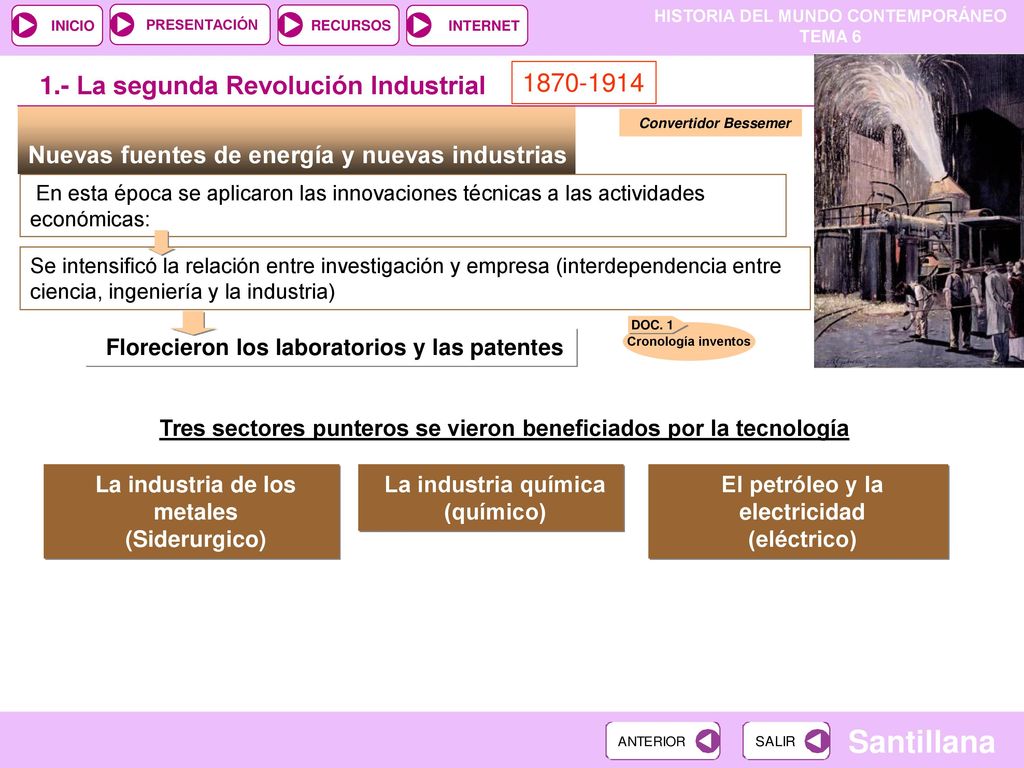The image size is (1024, 768).
Task: Click the 1870-1914 date box
Action: tap(583, 82)
